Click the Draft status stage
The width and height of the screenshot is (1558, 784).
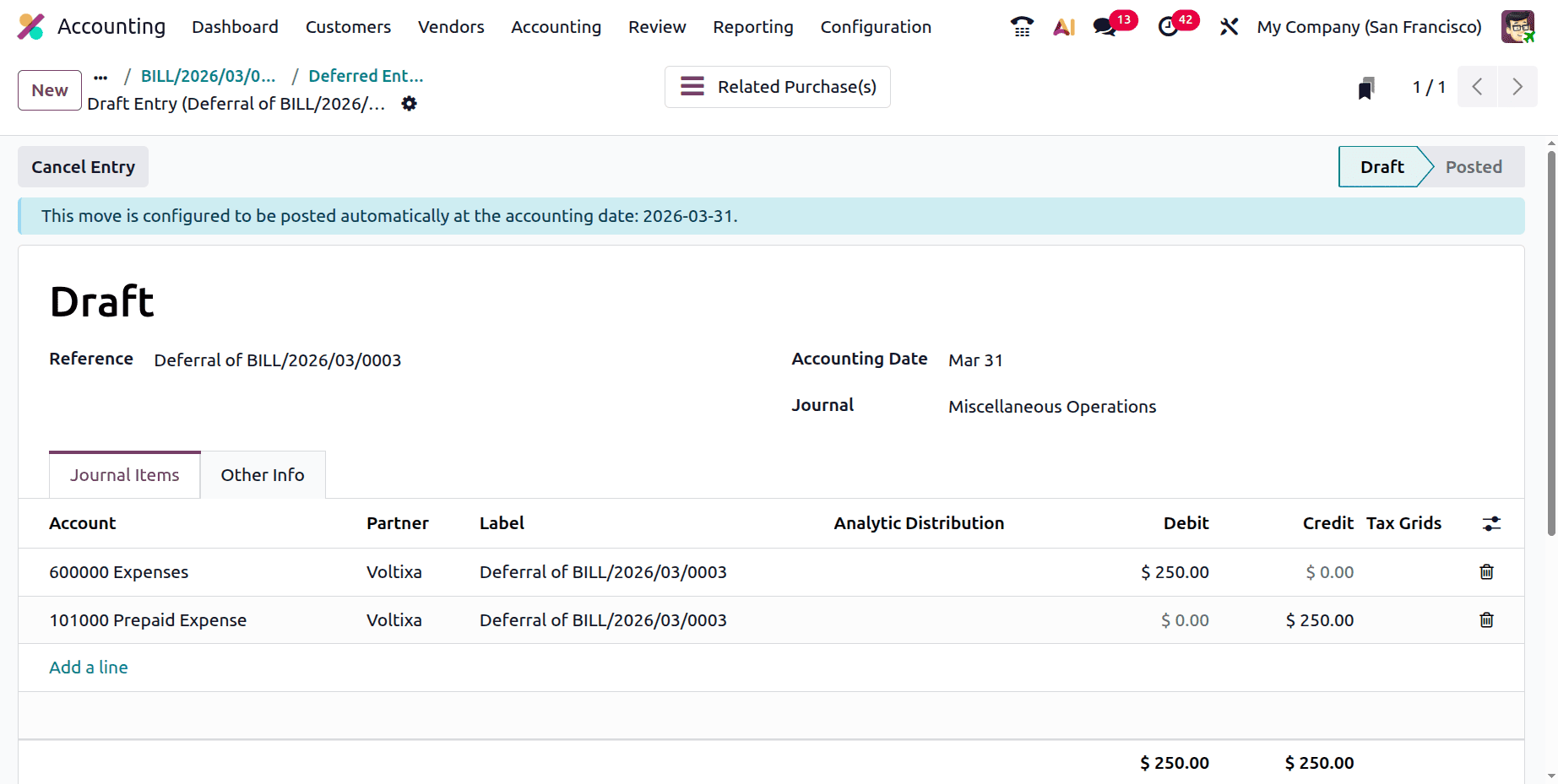pos(1382,167)
